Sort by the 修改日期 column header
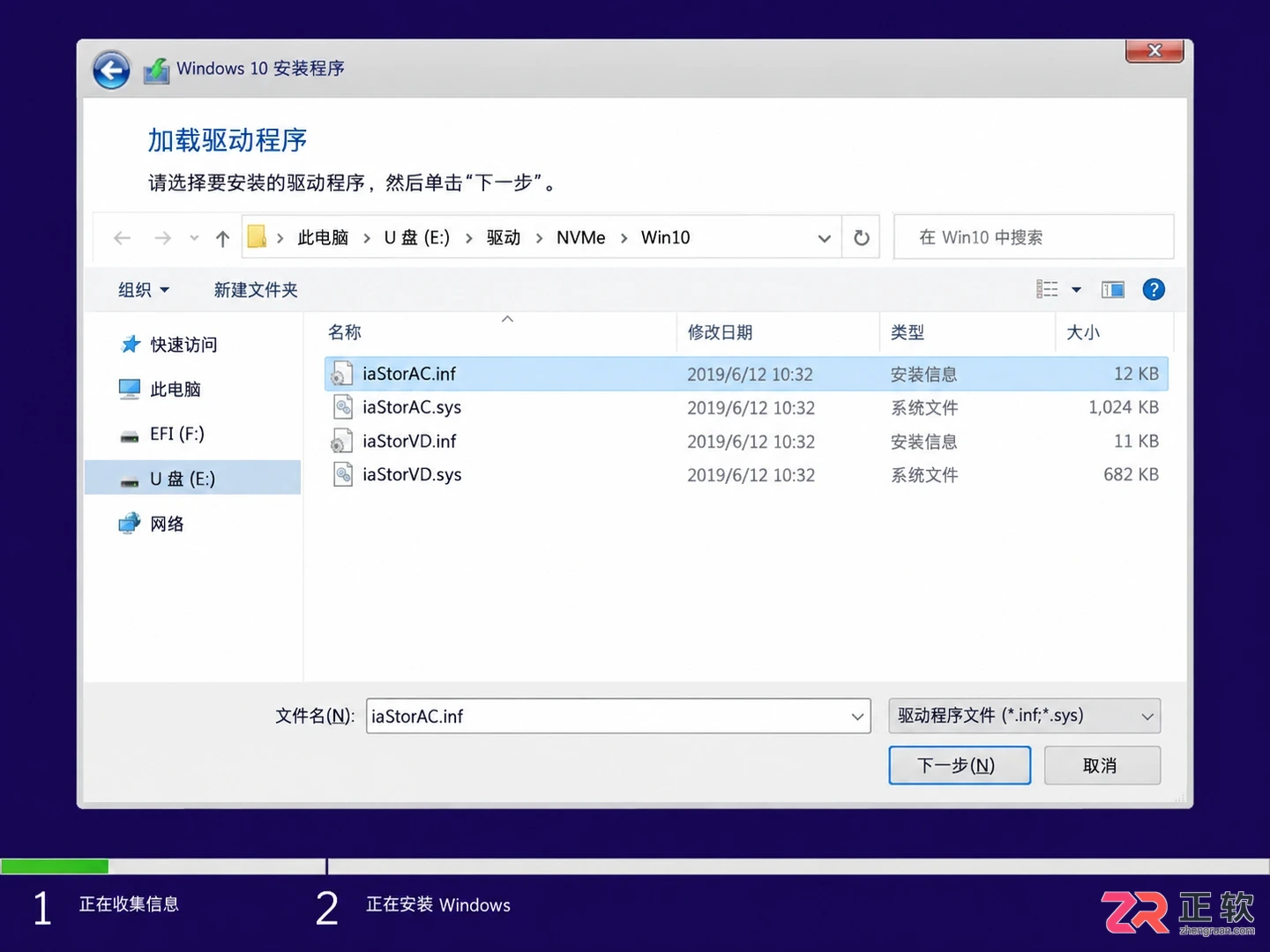Screen dimensions: 1270x952 721,332
